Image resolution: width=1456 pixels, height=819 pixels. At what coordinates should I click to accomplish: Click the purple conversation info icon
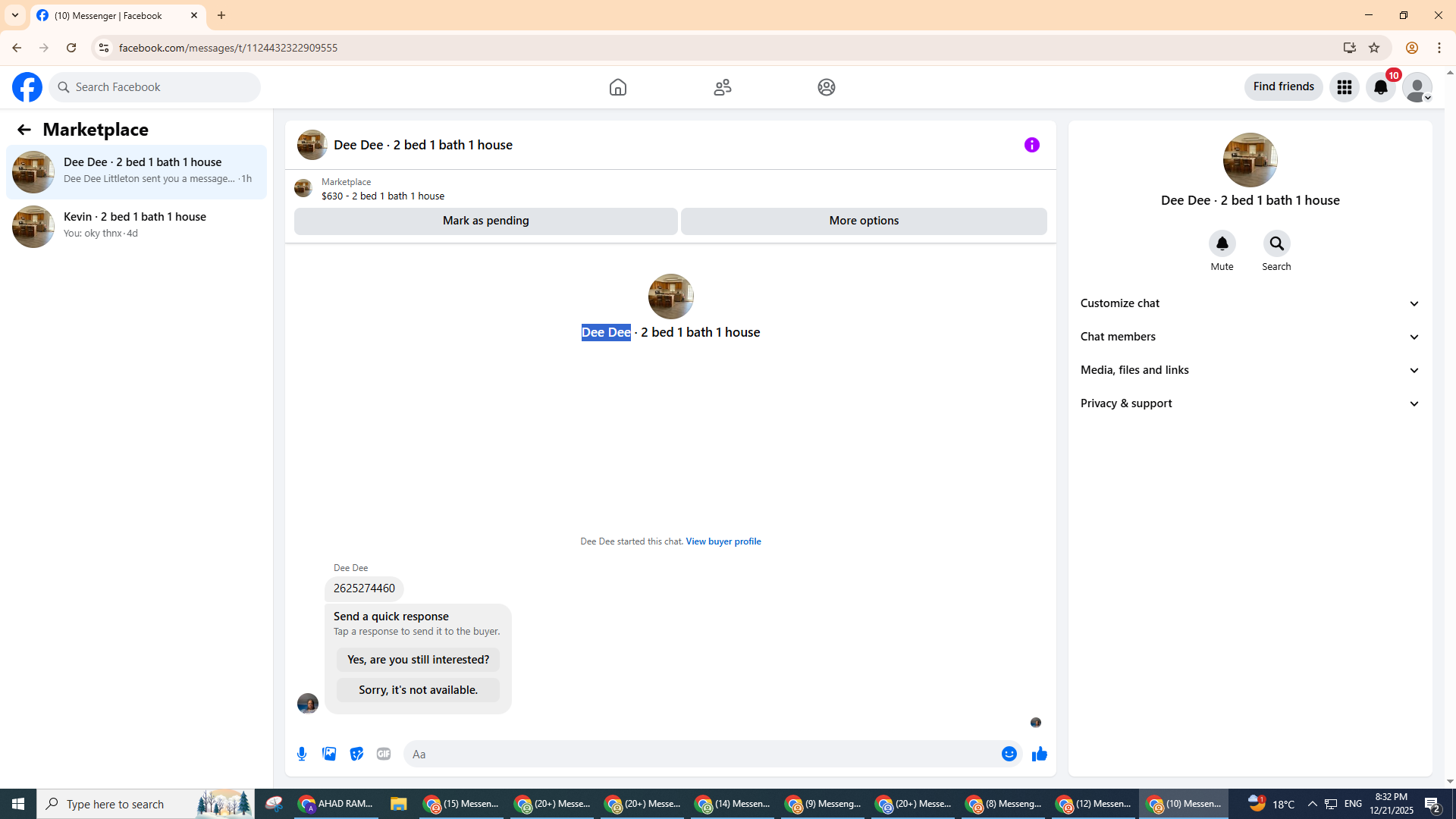point(1031,145)
